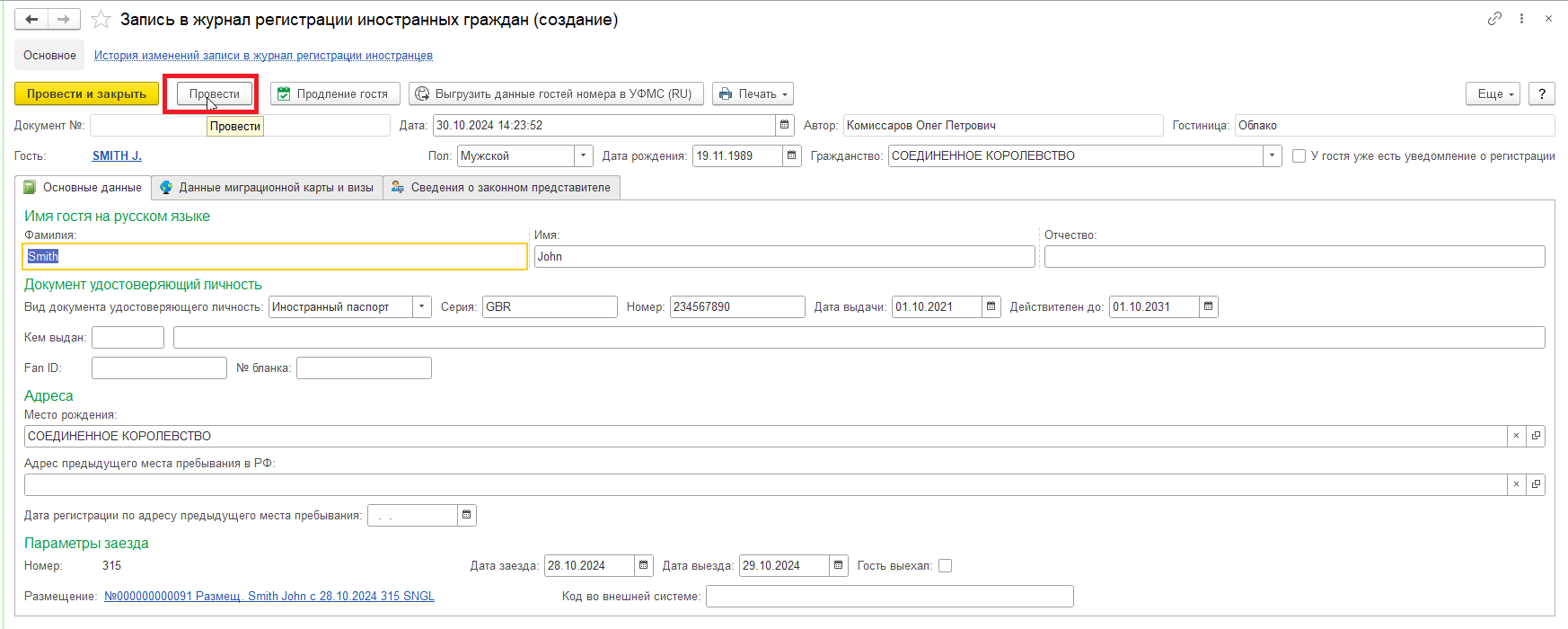Image resolution: width=1568 pixels, height=629 pixels.
Task: Click the Провести button
Action: (215, 93)
